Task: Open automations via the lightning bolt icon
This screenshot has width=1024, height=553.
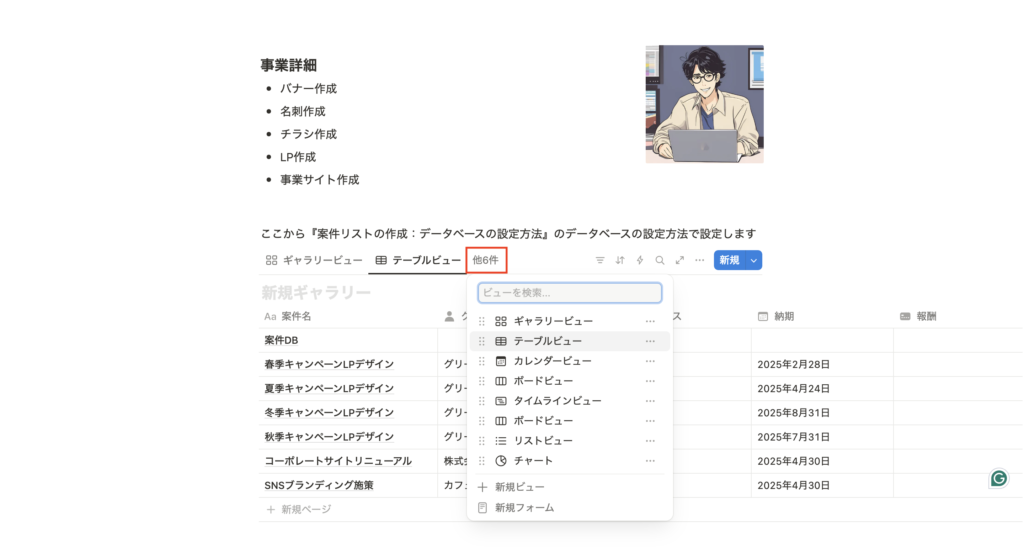Action: pyautogui.click(x=640, y=260)
